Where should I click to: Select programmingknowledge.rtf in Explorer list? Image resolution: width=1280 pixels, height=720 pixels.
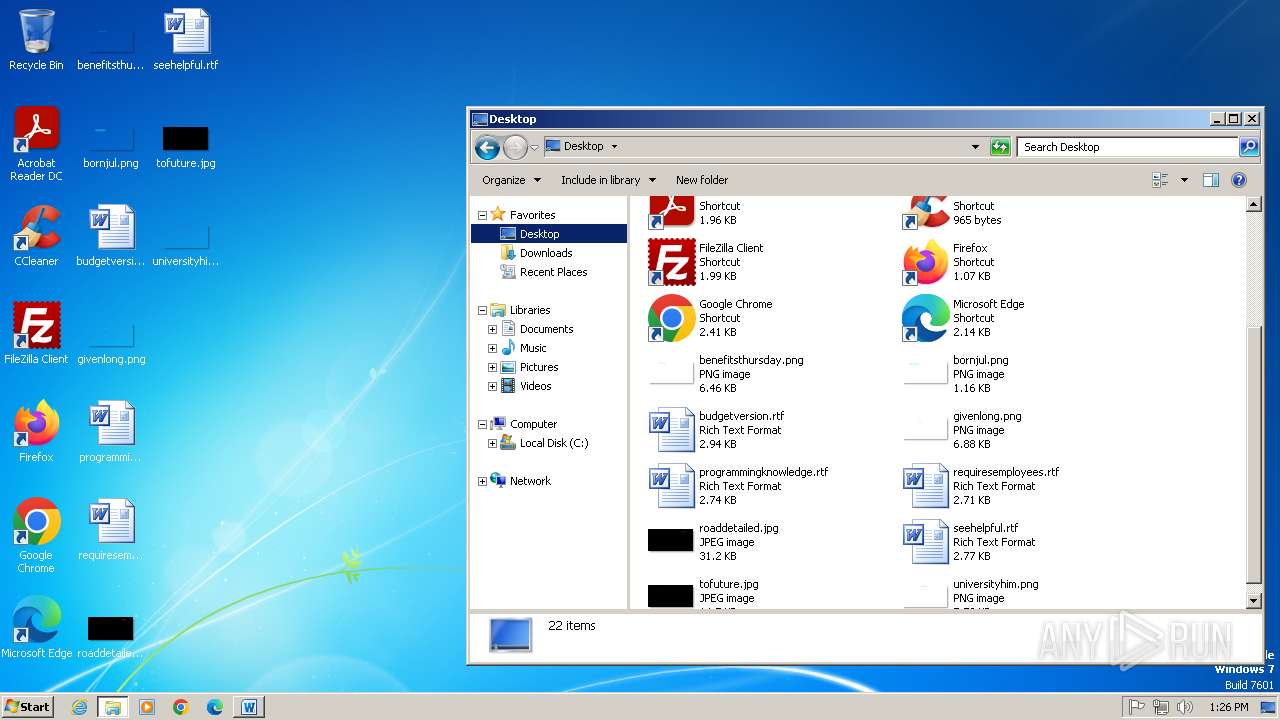point(739,486)
